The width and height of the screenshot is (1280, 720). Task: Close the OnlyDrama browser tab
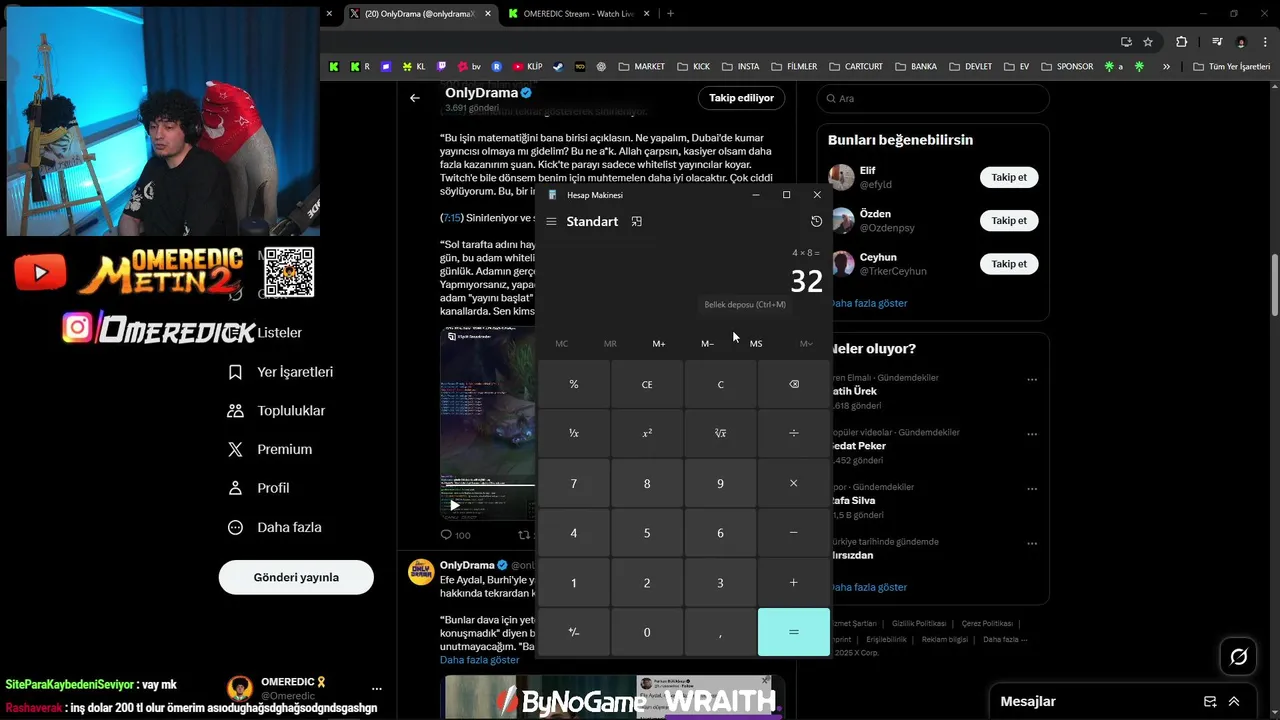click(488, 13)
